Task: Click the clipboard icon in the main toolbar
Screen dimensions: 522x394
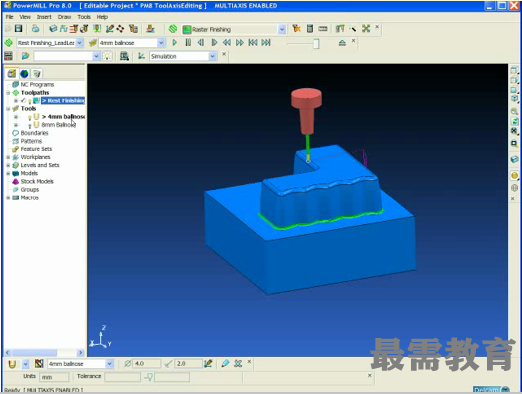Action: [133, 29]
